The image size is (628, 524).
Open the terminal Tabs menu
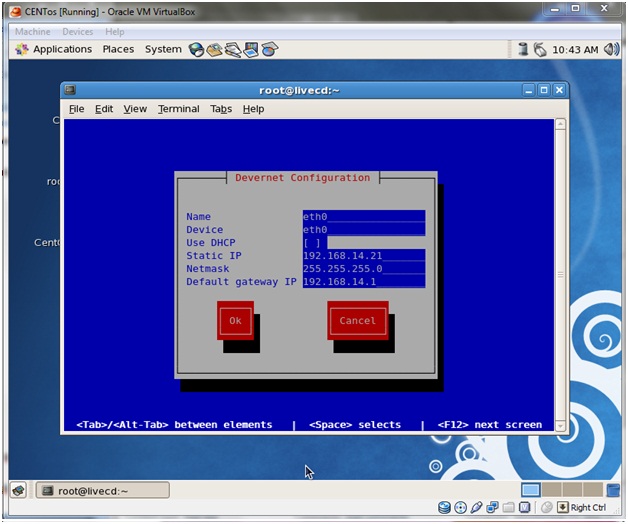(221, 109)
